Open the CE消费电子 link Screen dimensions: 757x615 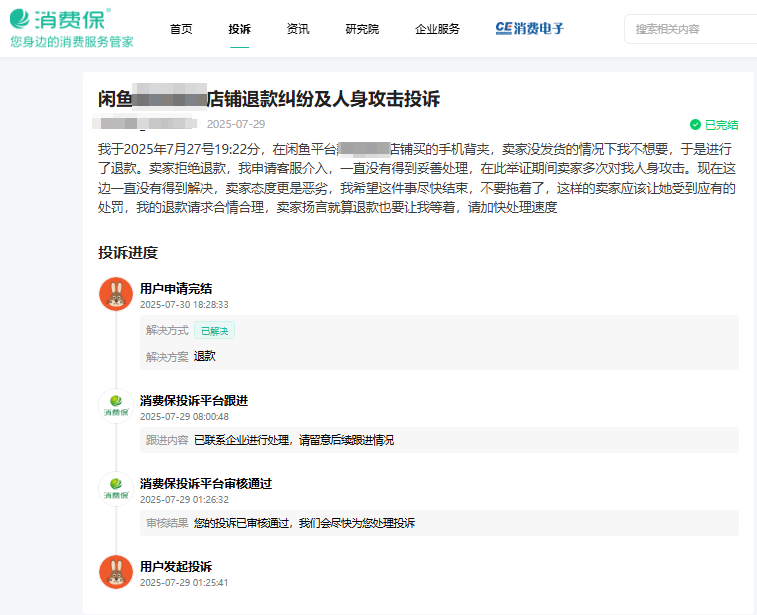(530, 28)
